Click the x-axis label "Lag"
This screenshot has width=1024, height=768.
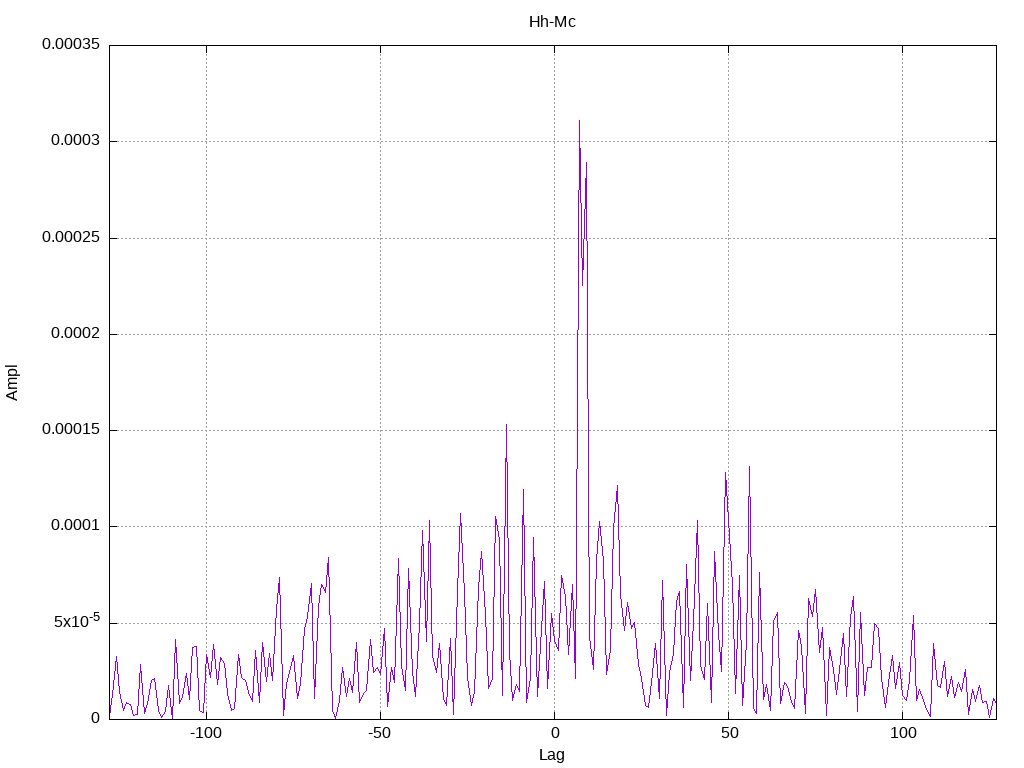pos(552,754)
